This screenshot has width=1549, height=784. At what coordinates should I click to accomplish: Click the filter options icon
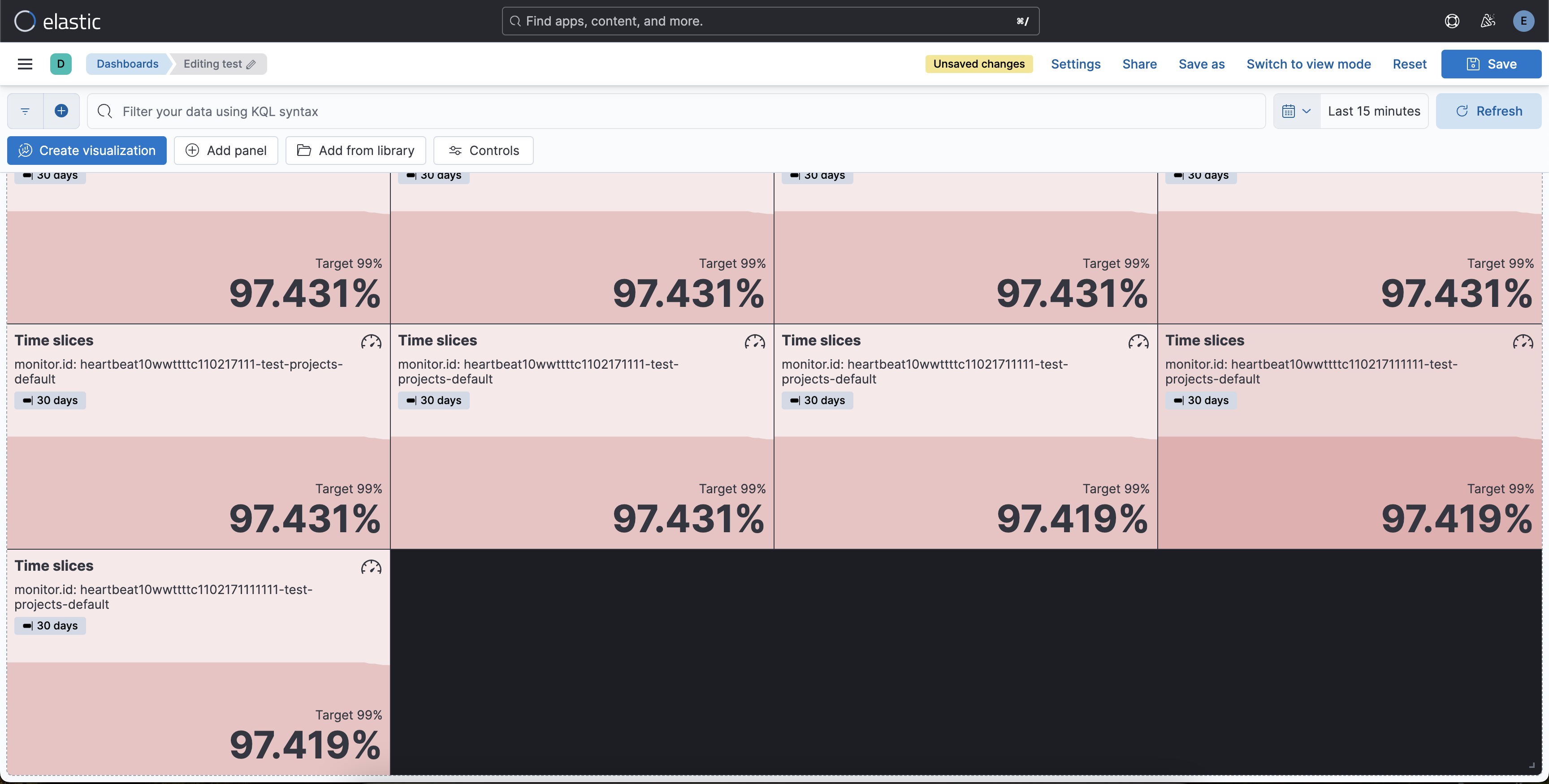pos(25,111)
